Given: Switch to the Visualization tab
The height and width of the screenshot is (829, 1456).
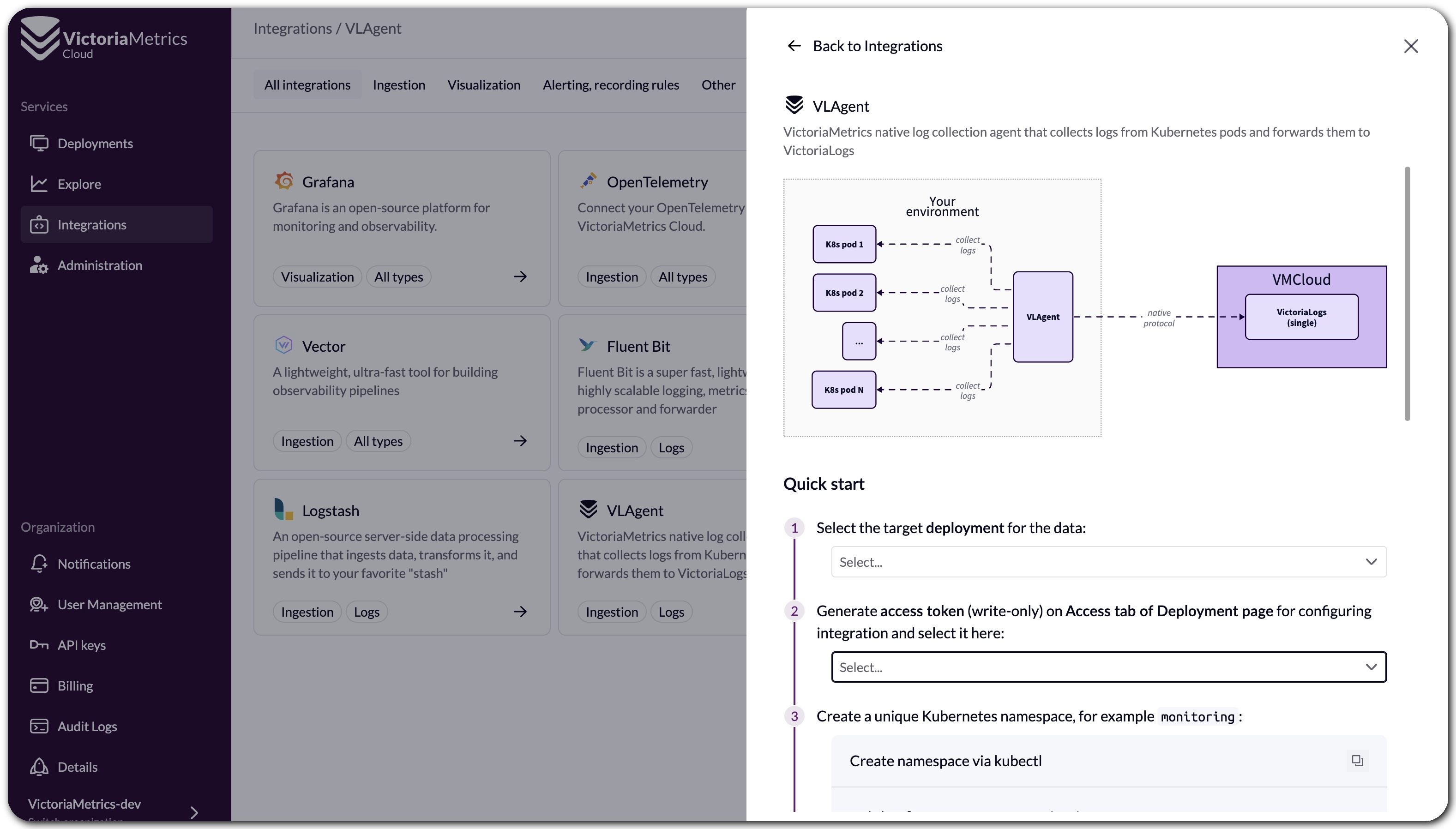Looking at the screenshot, I should pos(483,85).
